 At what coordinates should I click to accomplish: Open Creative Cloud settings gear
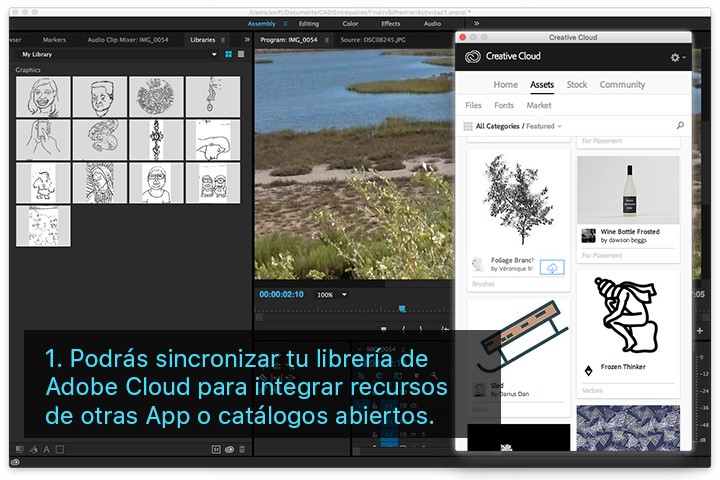pyautogui.click(x=675, y=57)
